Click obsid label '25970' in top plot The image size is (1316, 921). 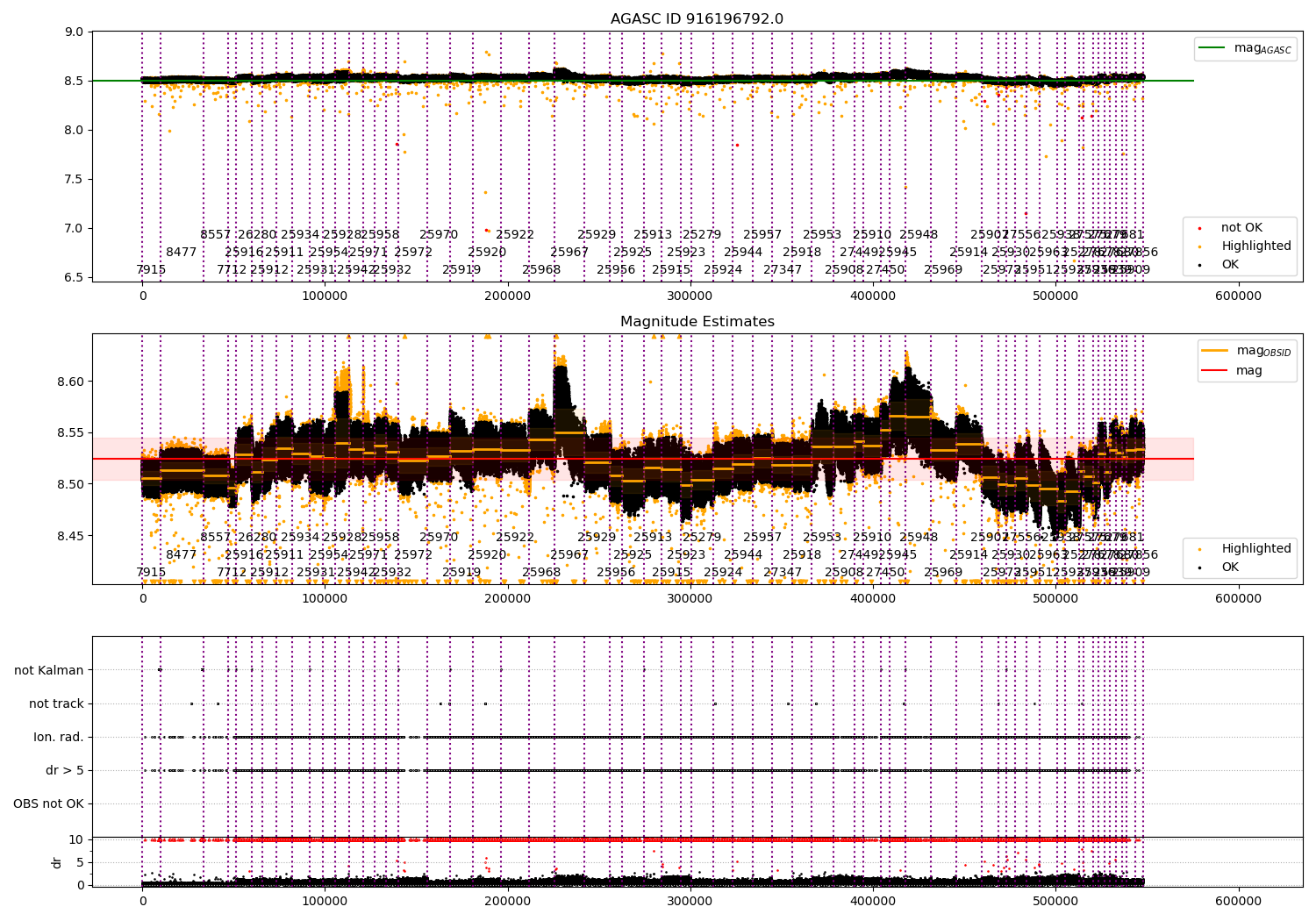439,235
